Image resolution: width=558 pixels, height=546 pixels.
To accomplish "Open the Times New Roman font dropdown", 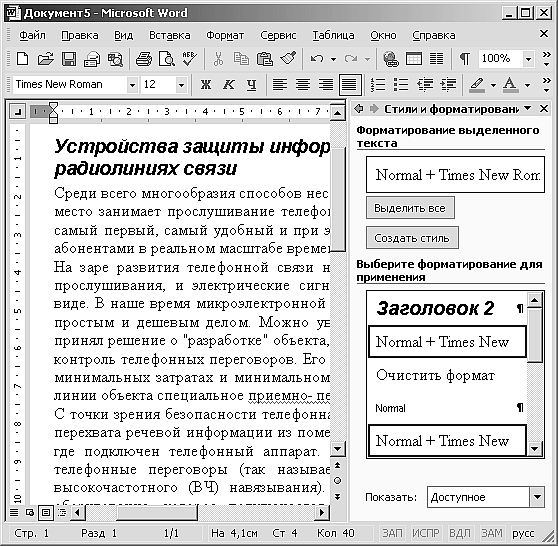I will [132, 85].
